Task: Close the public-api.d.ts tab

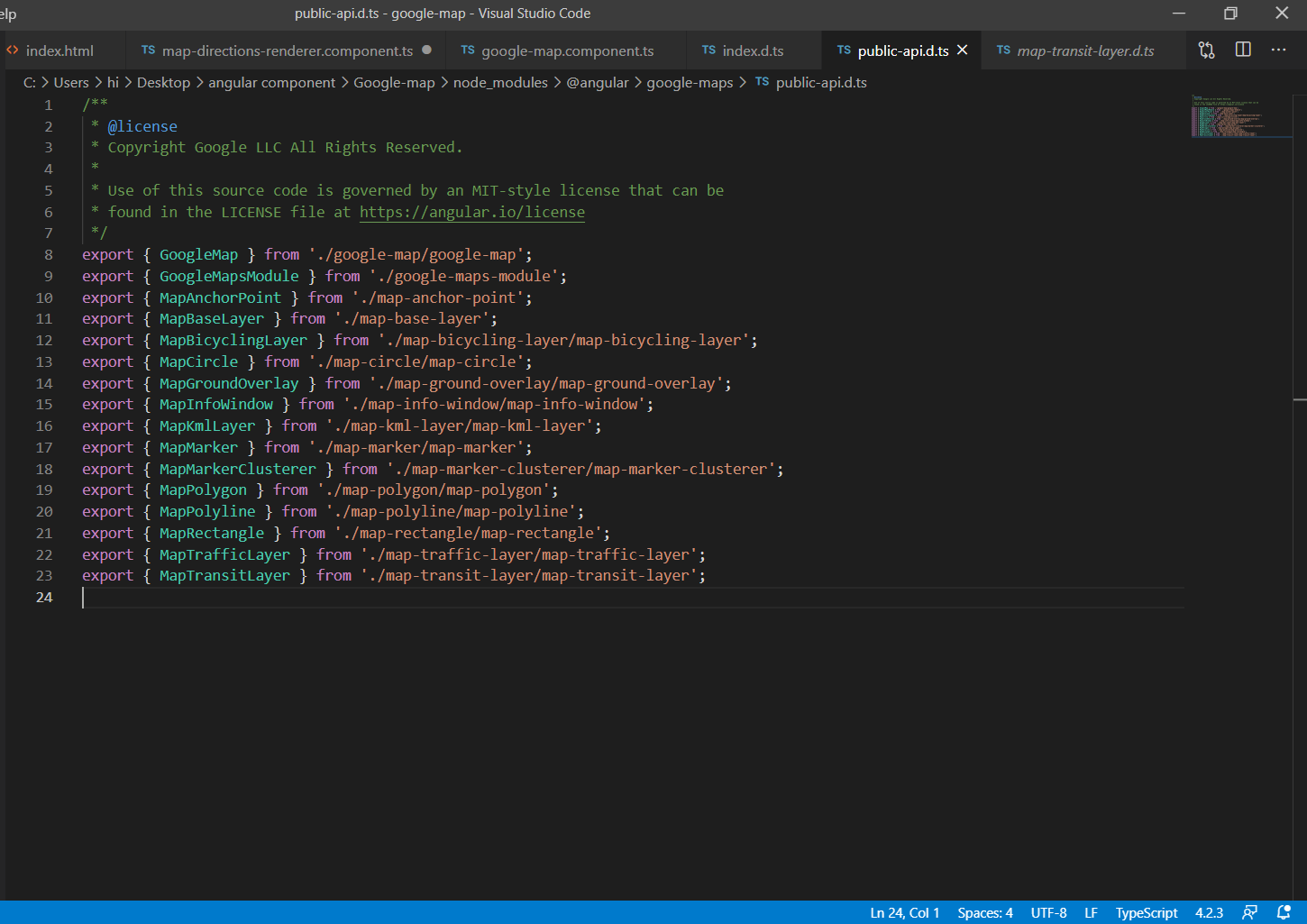Action: click(x=962, y=50)
